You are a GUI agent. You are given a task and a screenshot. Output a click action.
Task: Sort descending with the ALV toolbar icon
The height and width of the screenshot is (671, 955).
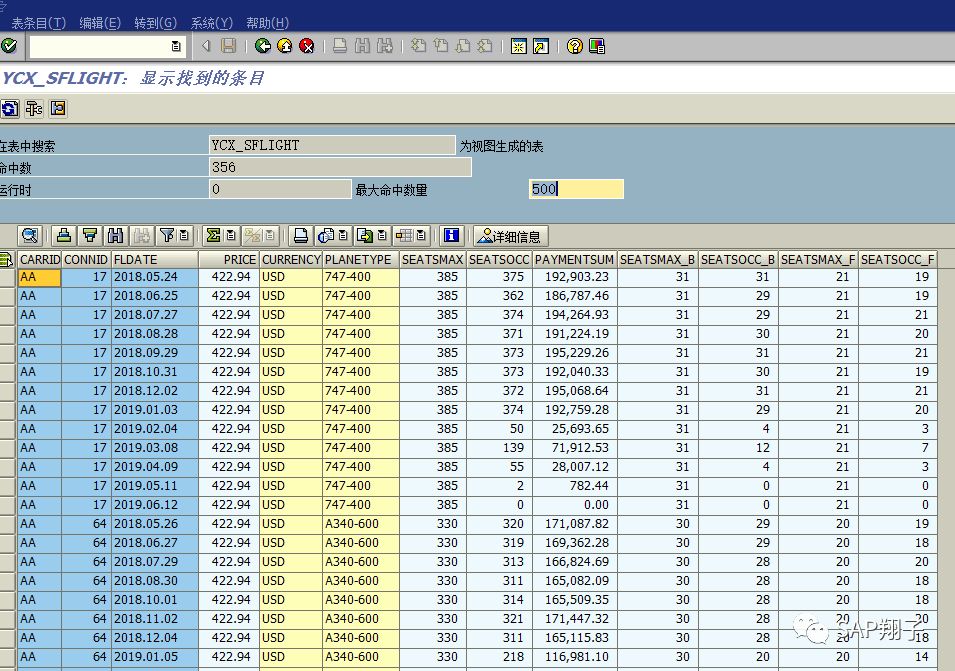[x=90, y=236]
